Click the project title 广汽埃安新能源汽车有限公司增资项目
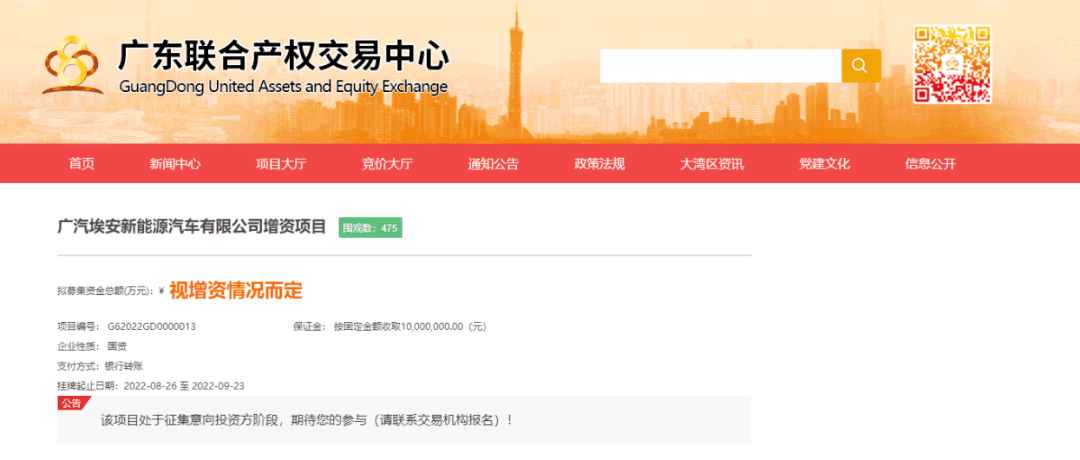This screenshot has width=1080, height=460. click(x=191, y=227)
